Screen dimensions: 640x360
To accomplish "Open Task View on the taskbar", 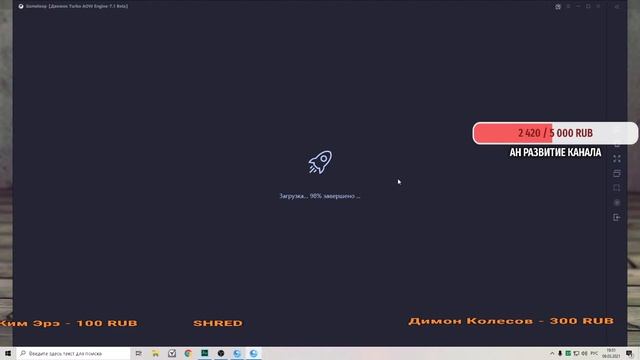I will (139, 353).
